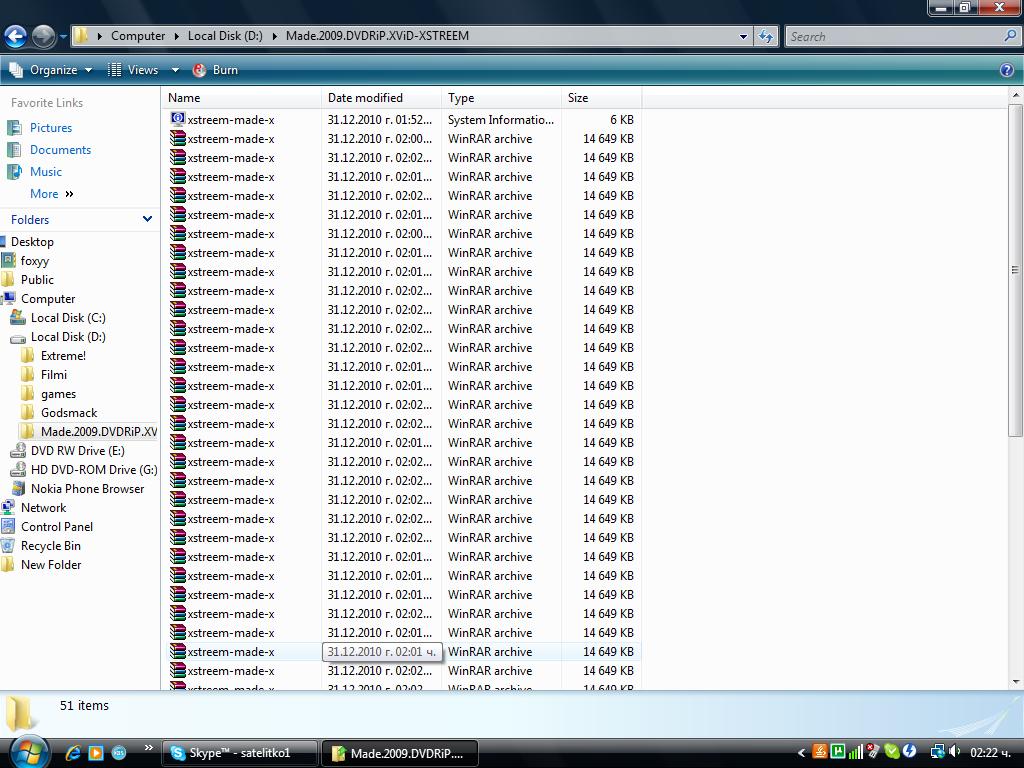
Task: Click the volume speaker tray icon
Action: [x=954, y=752]
